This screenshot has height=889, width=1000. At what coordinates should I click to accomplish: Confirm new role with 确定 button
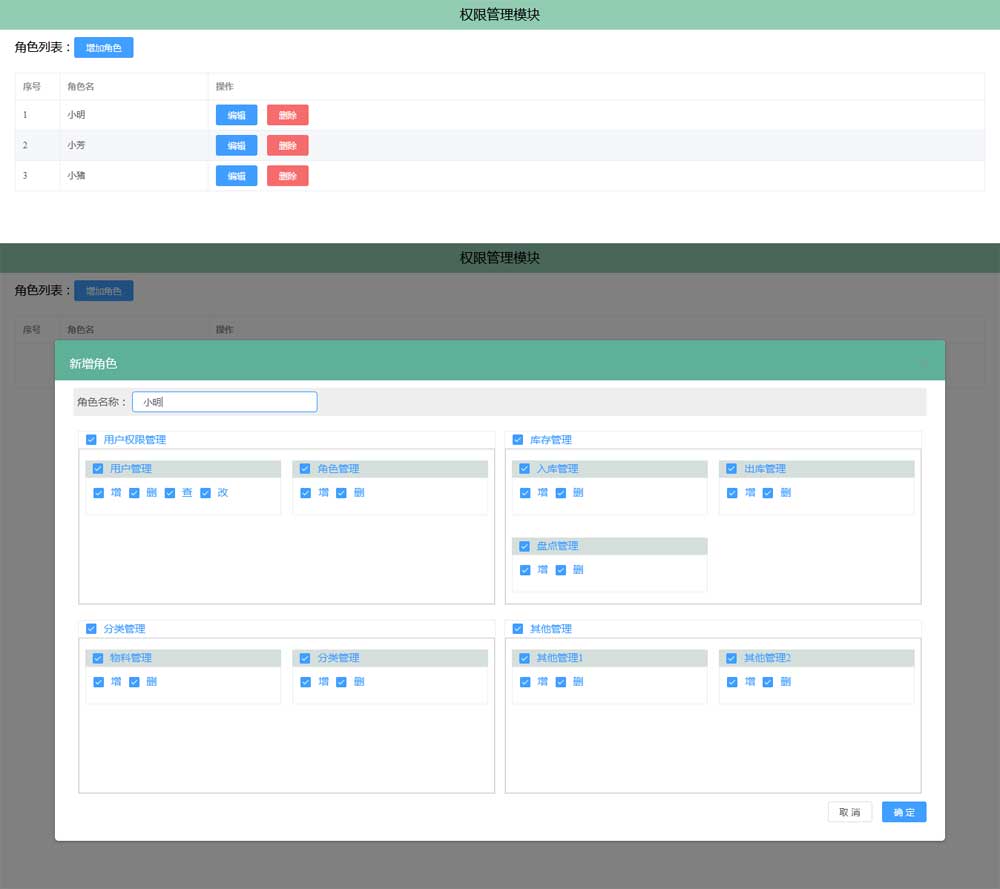tap(904, 812)
